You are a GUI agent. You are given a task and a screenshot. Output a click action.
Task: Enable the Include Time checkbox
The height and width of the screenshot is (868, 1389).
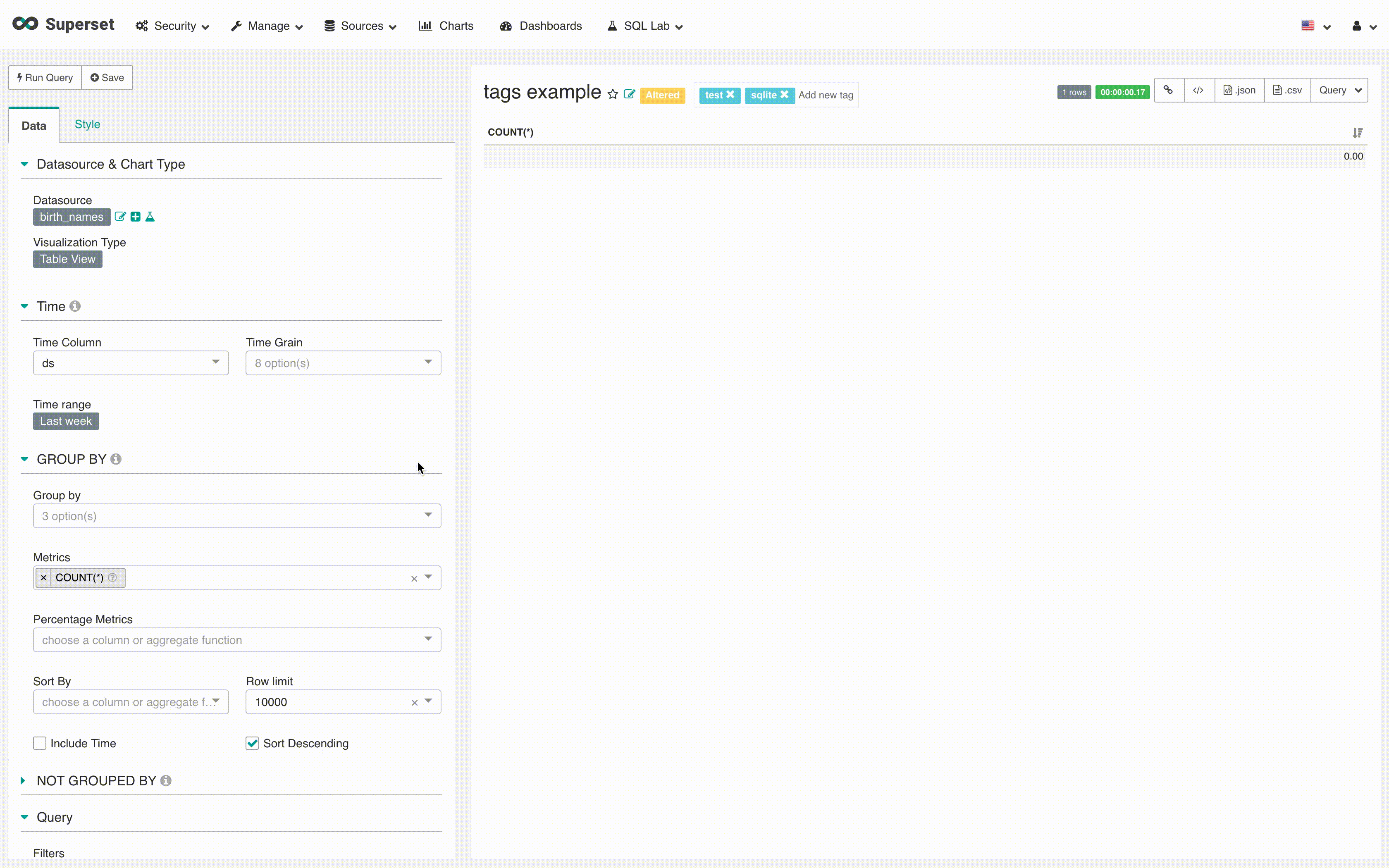40,744
